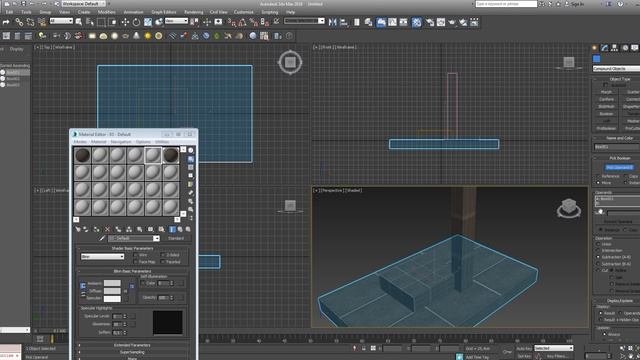Open the Material Editor toolbar icon

pos(416,22)
